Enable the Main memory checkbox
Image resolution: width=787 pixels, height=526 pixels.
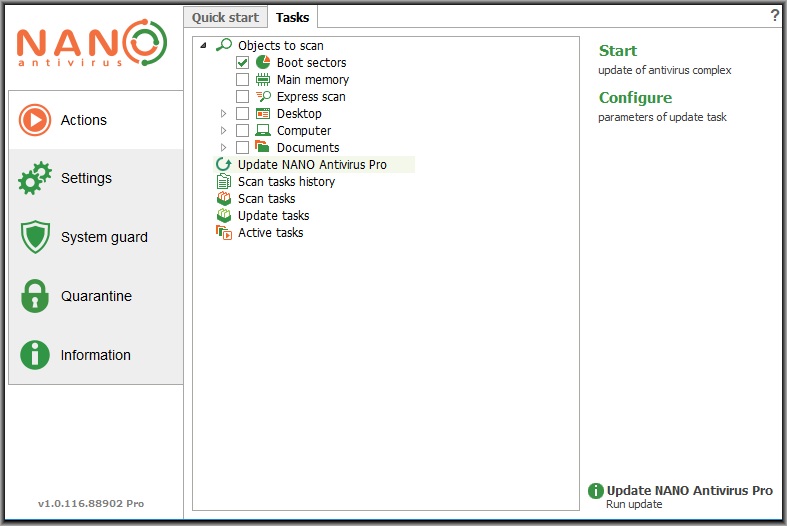click(x=242, y=80)
